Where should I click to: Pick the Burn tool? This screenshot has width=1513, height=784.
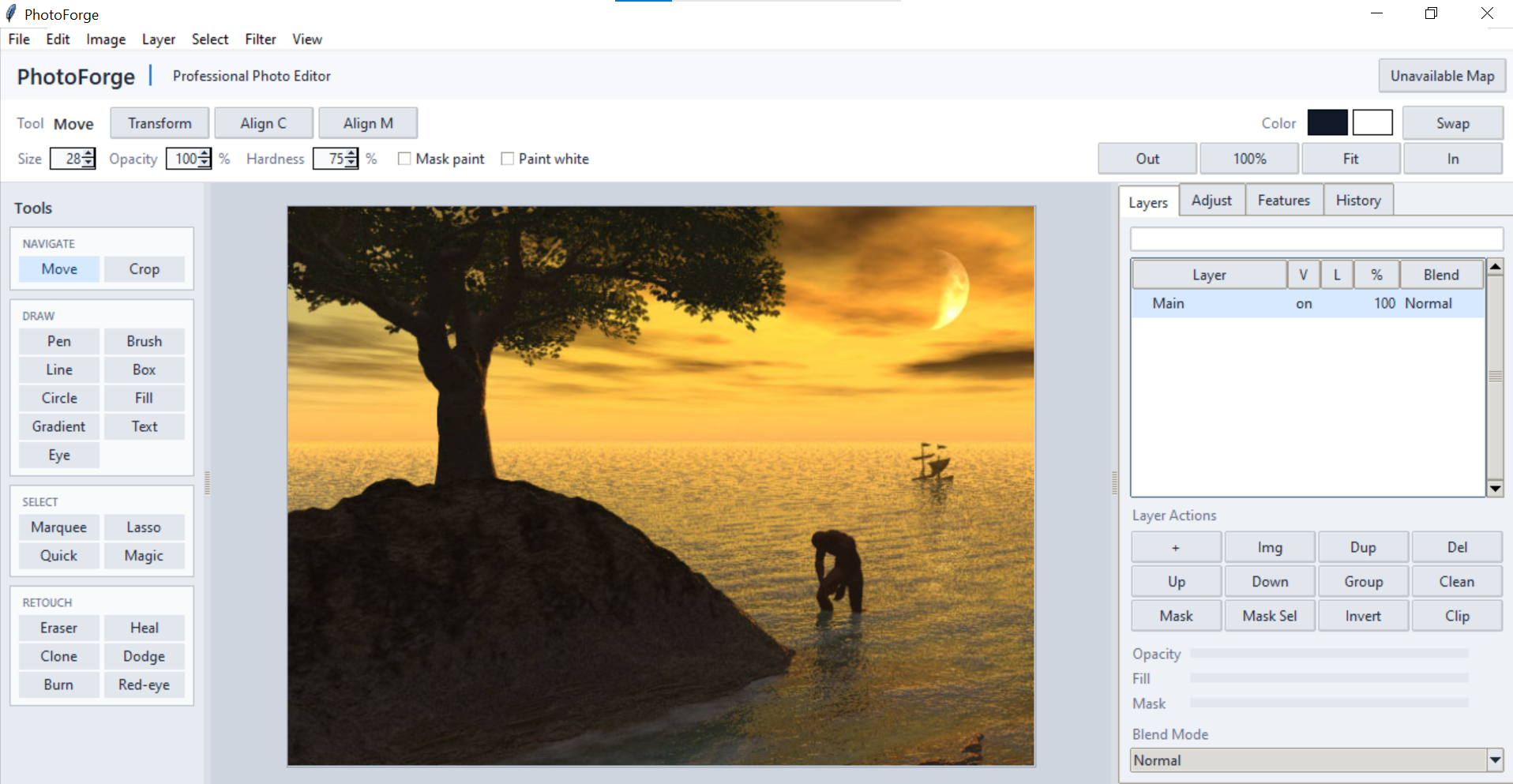59,685
